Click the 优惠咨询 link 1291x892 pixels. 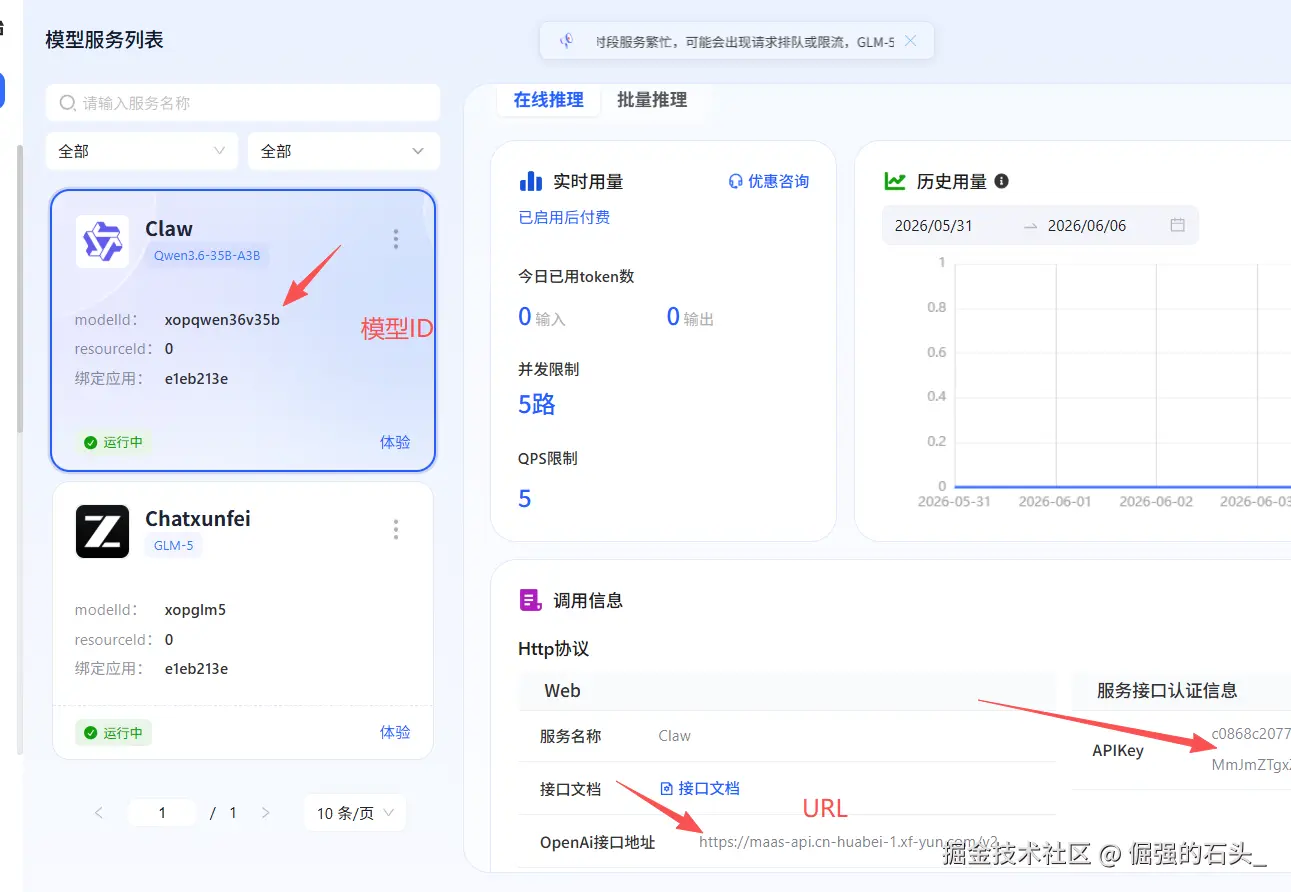[778, 181]
